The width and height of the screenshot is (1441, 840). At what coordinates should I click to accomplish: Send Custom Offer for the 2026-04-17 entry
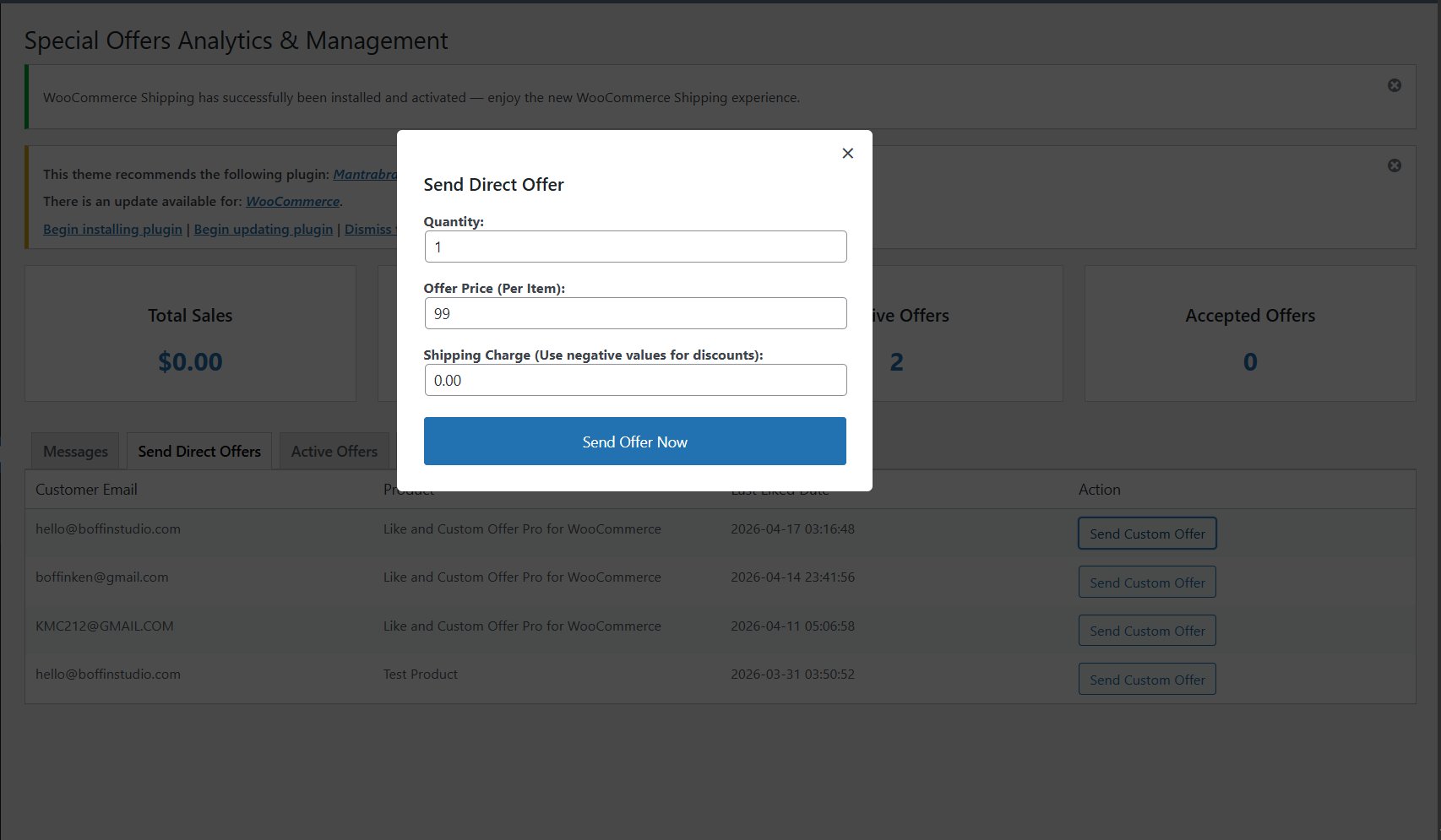click(x=1146, y=534)
